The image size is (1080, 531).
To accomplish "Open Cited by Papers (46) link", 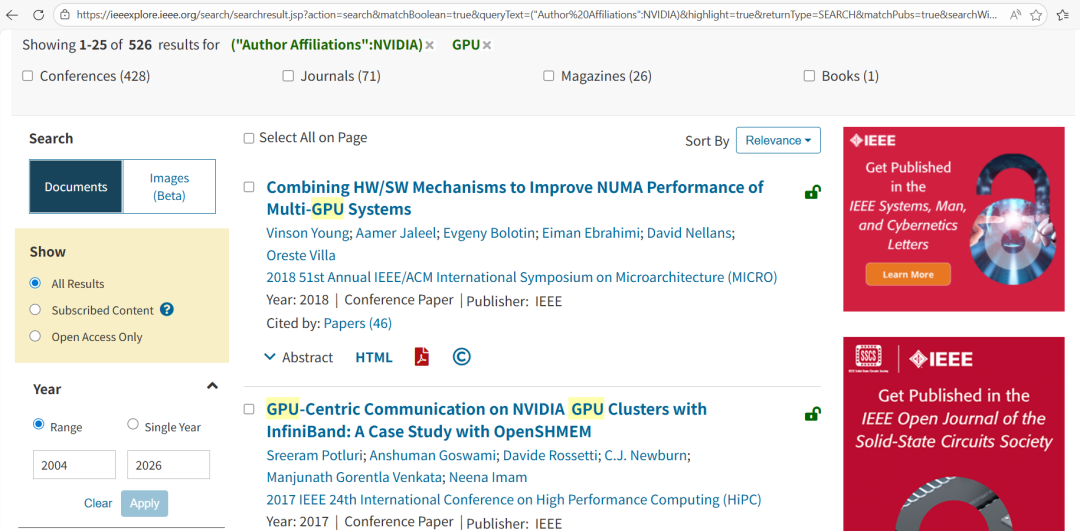I will pos(357,323).
